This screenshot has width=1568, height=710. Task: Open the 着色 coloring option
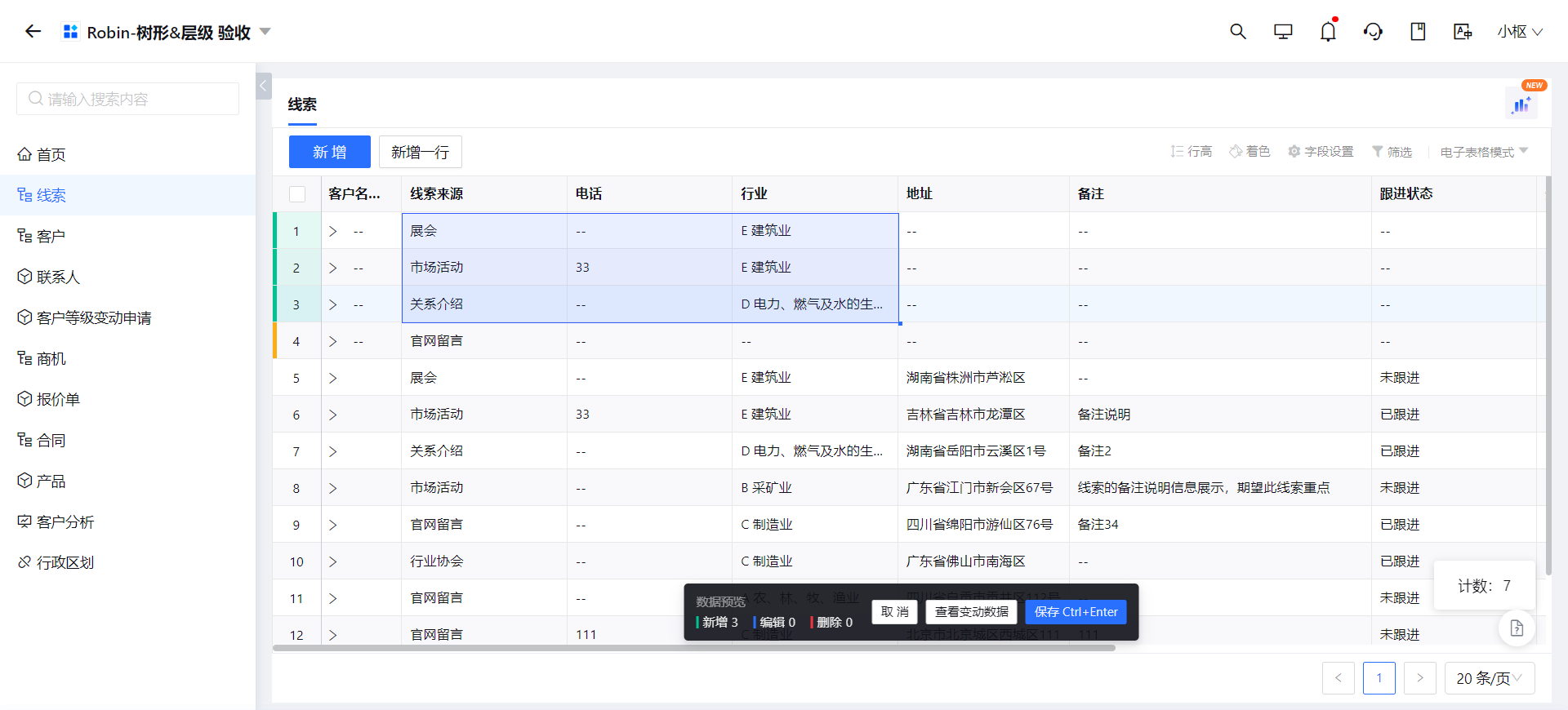click(1249, 152)
